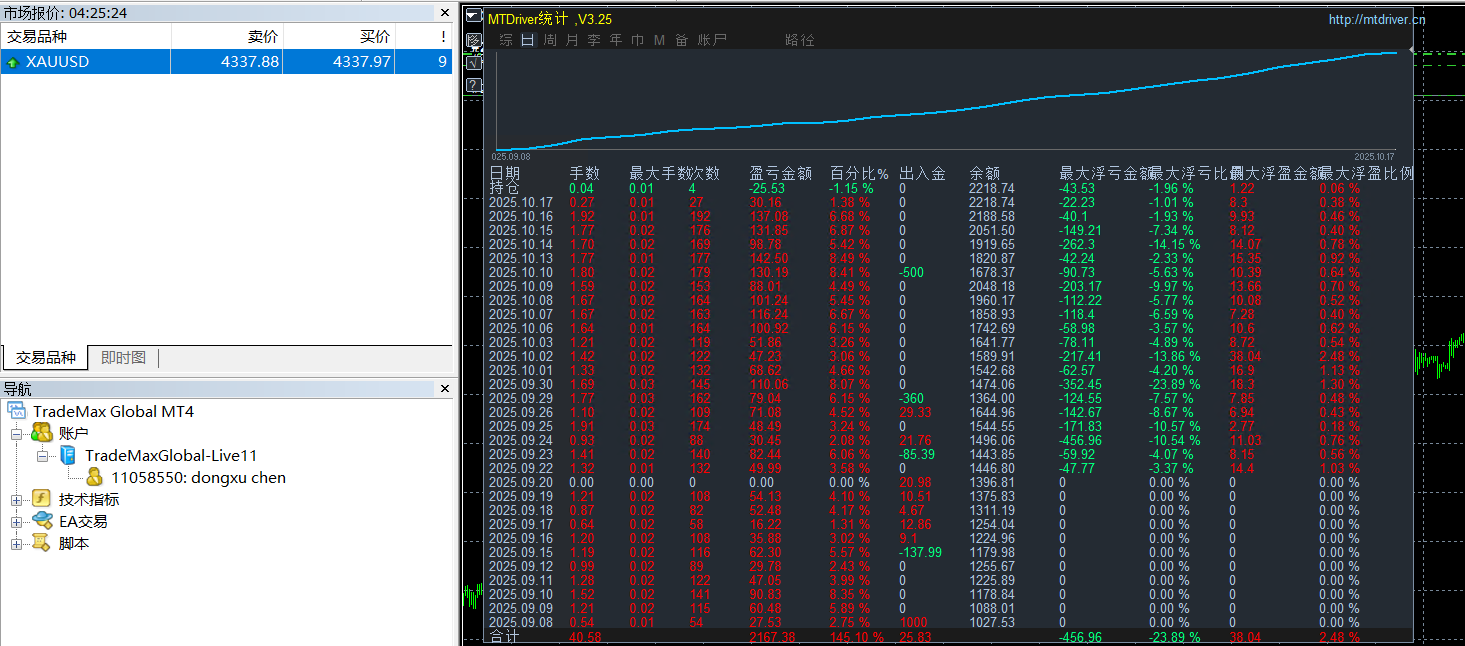Click the 日期 column header in MTDriver
The width and height of the screenshot is (1465, 646).
click(504, 173)
